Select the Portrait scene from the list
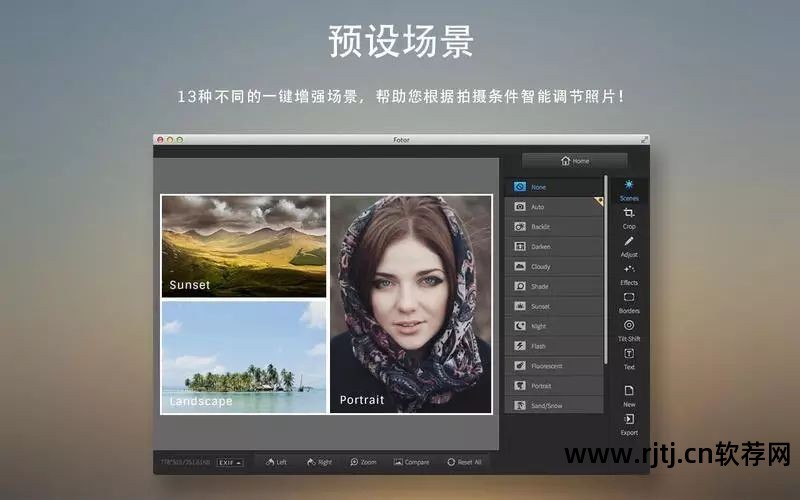This screenshot has width=800, height=500. [554, 386]
